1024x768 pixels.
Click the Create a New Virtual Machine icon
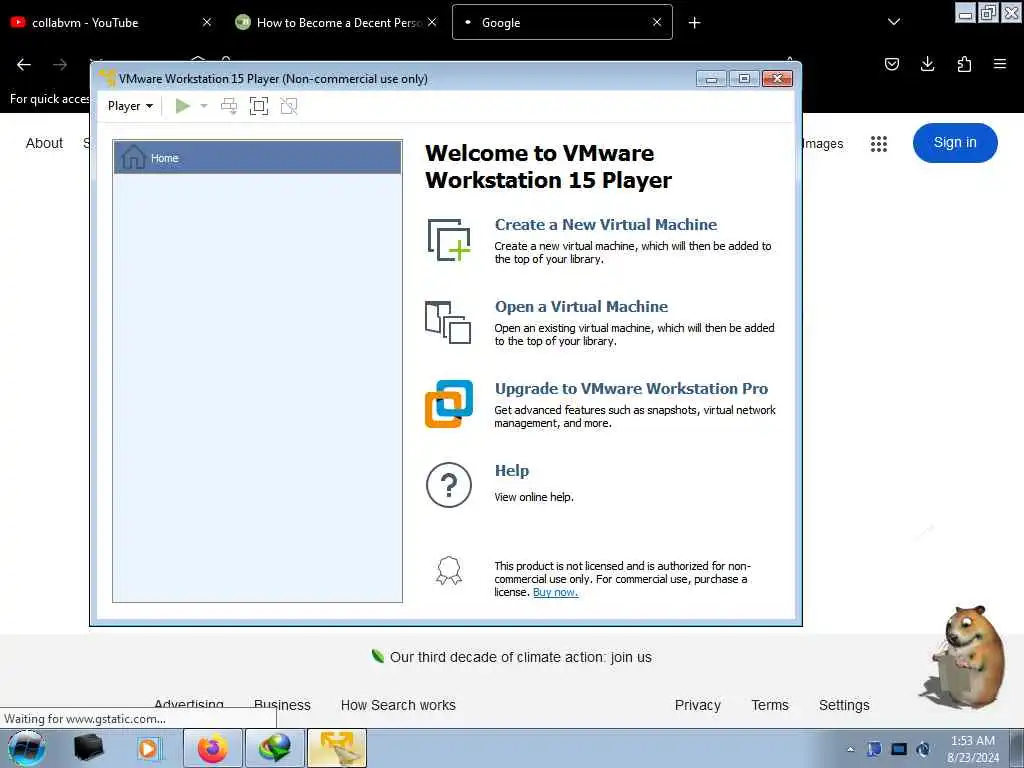449,240
